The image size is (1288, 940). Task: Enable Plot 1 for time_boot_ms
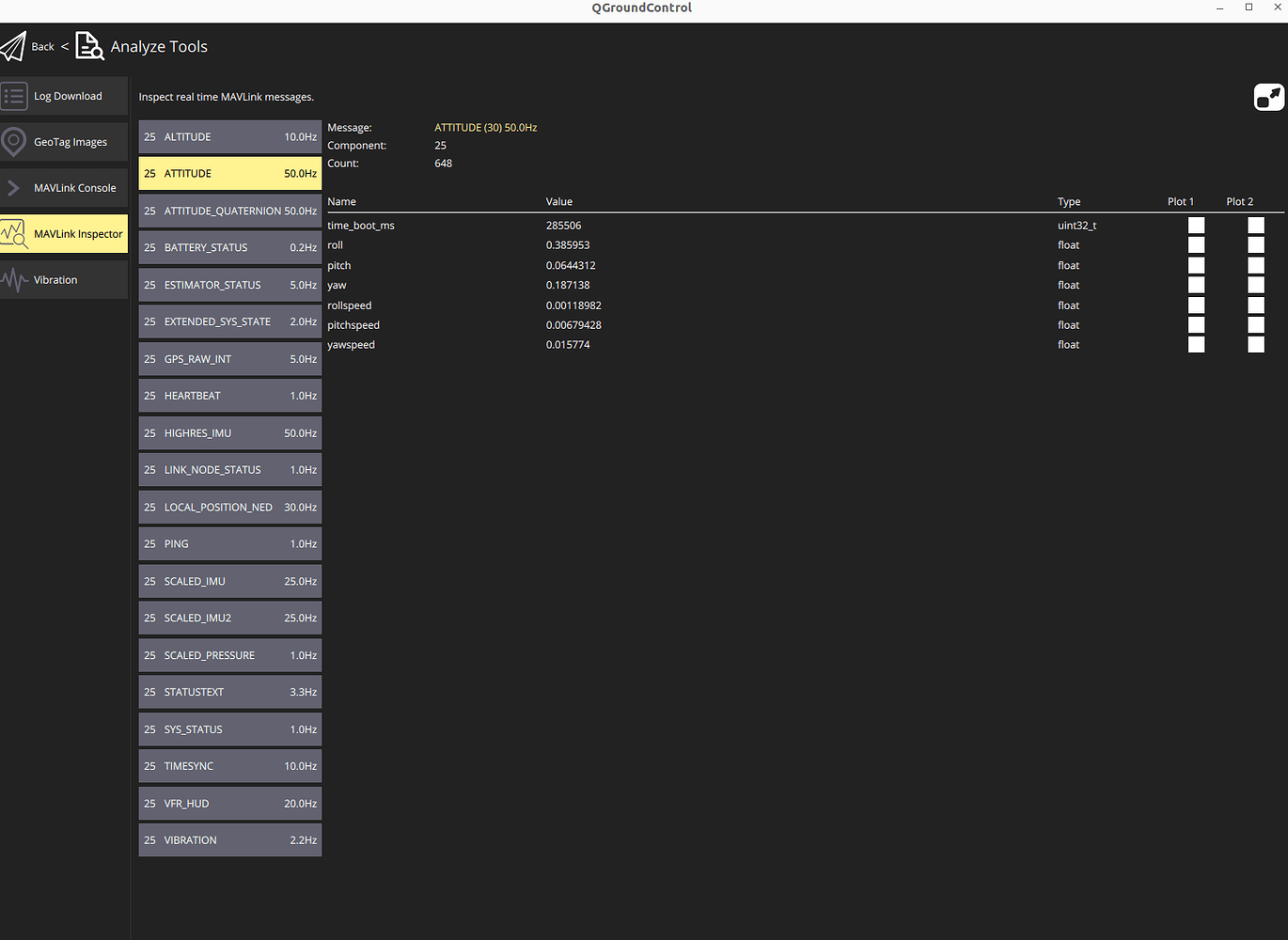1196,226
